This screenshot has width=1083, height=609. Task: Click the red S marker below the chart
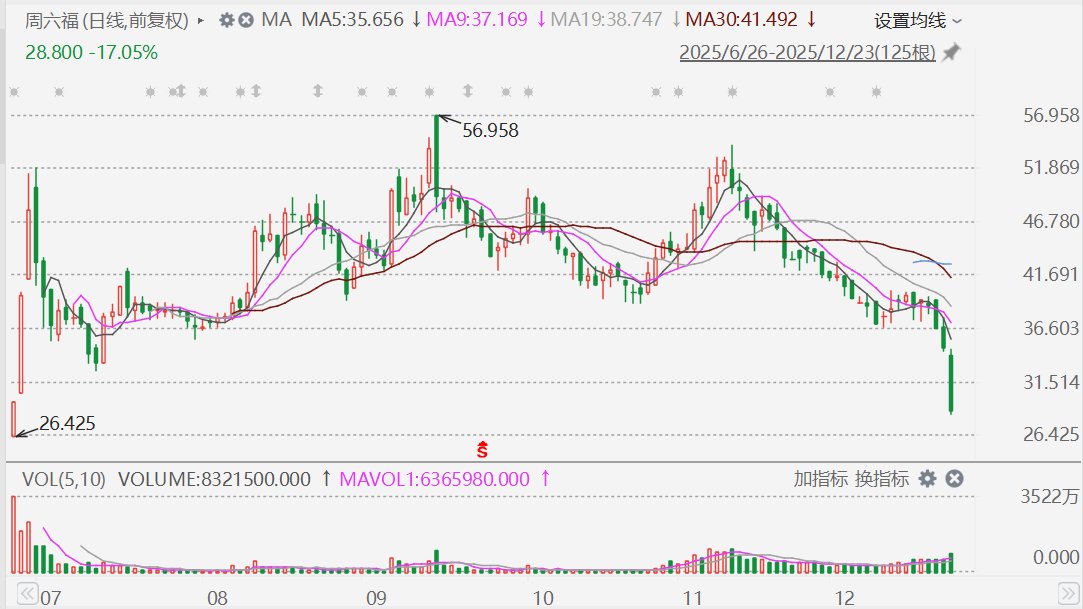[482, 450]
